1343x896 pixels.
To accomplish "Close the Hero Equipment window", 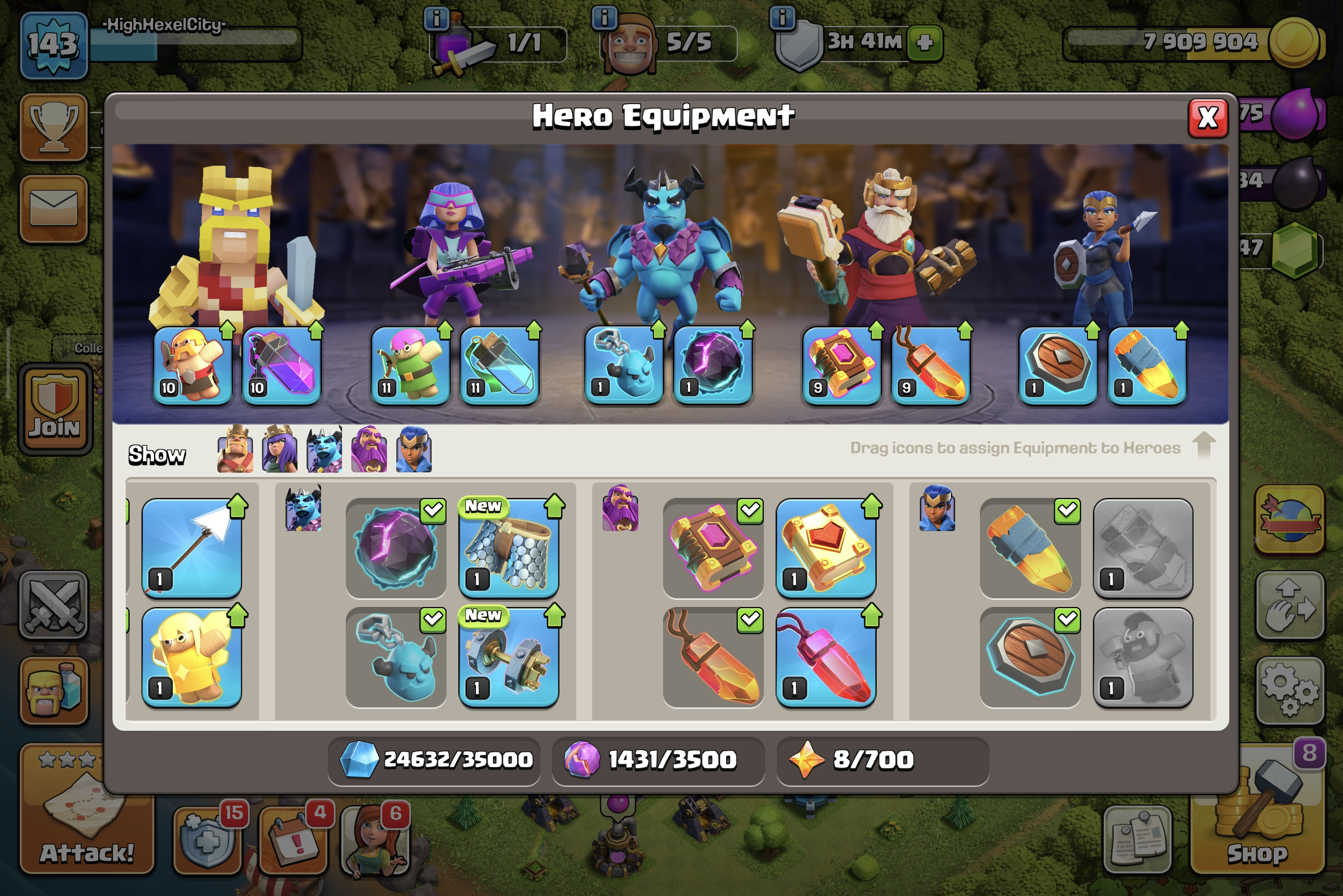I will [1207, 118].
